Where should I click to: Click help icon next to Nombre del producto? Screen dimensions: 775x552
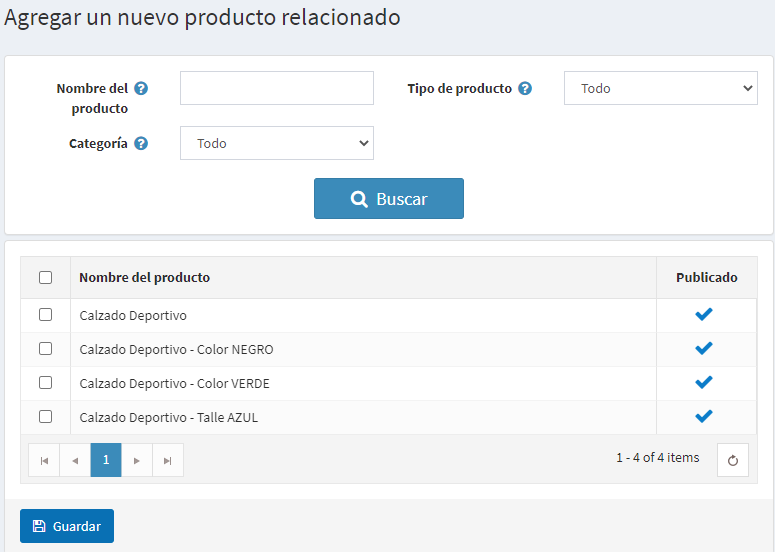click(x=141, y=88)
